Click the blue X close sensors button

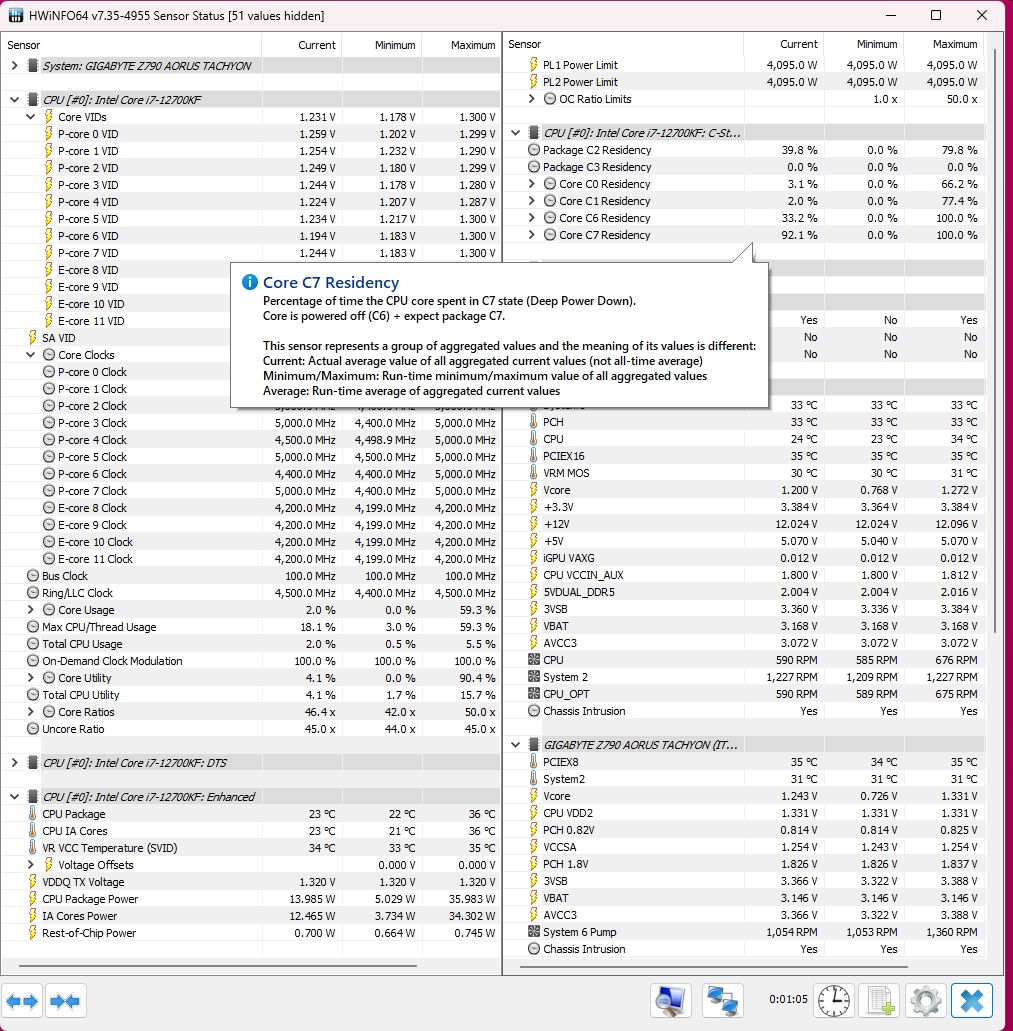972,1001
